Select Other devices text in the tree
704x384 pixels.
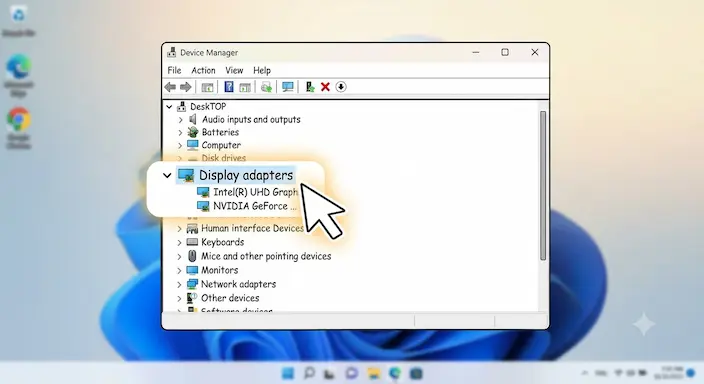230,298
